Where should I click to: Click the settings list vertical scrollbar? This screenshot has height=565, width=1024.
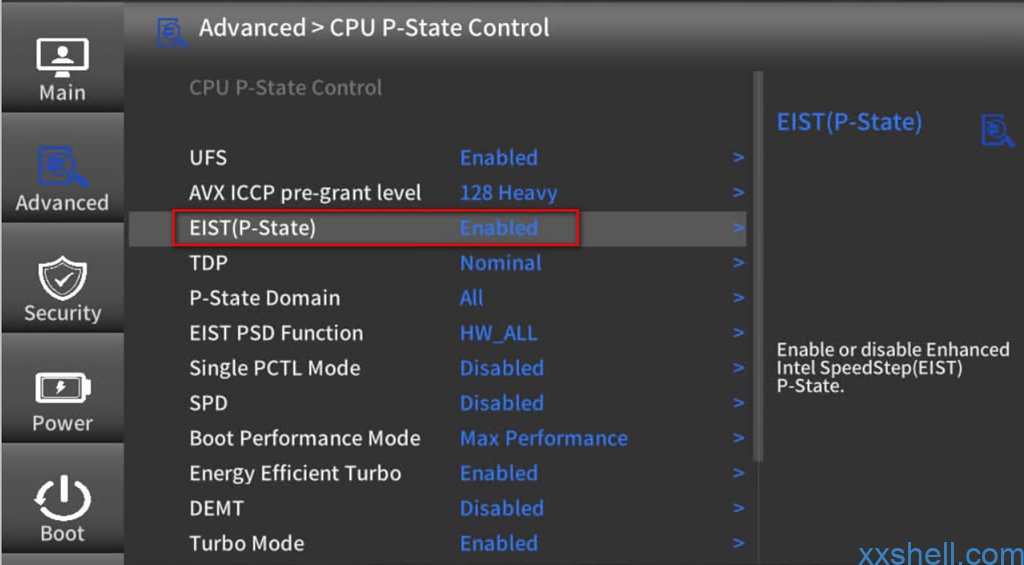pyautogui.click(x=758, y=266)
